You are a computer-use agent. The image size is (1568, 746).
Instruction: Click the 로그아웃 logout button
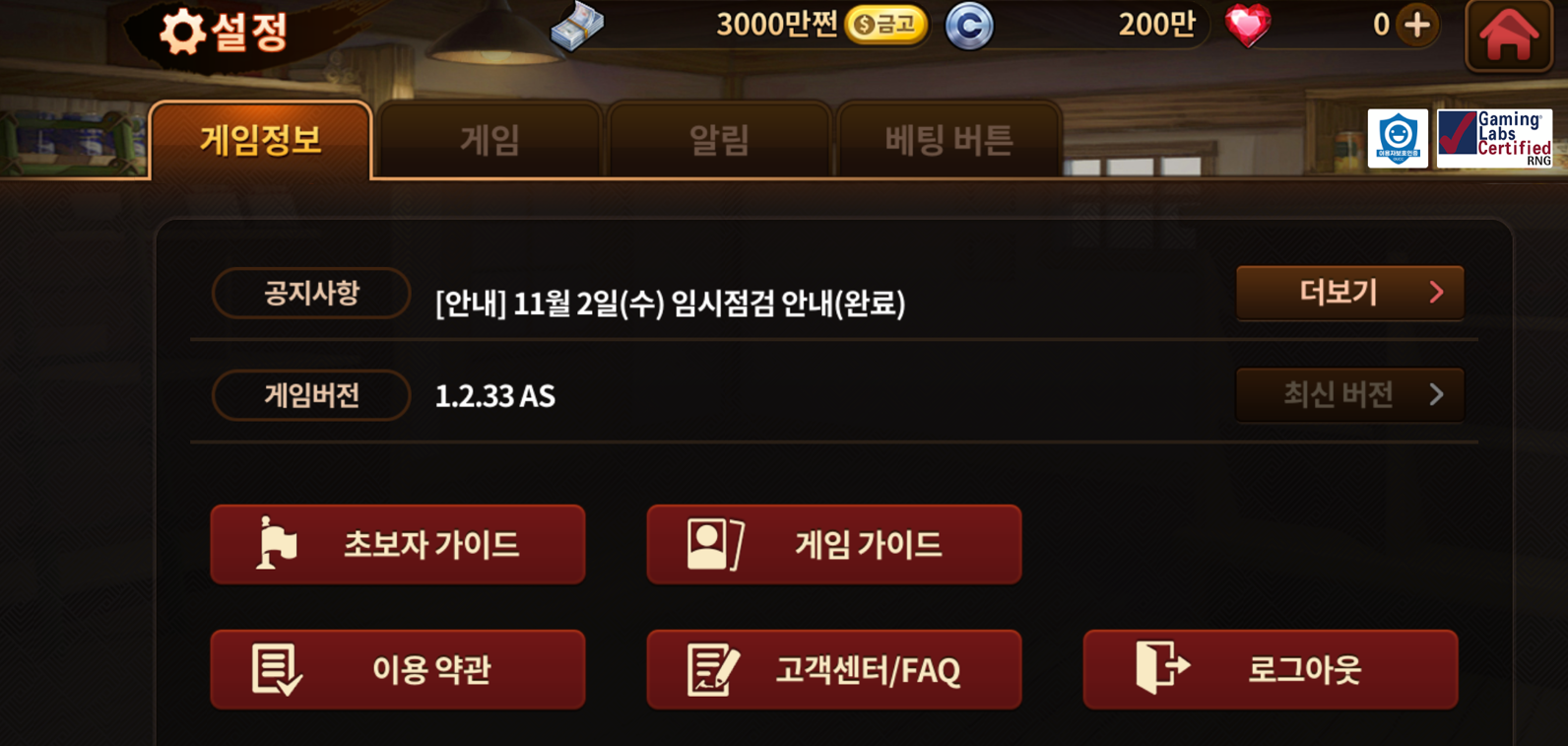(1271, 669)
